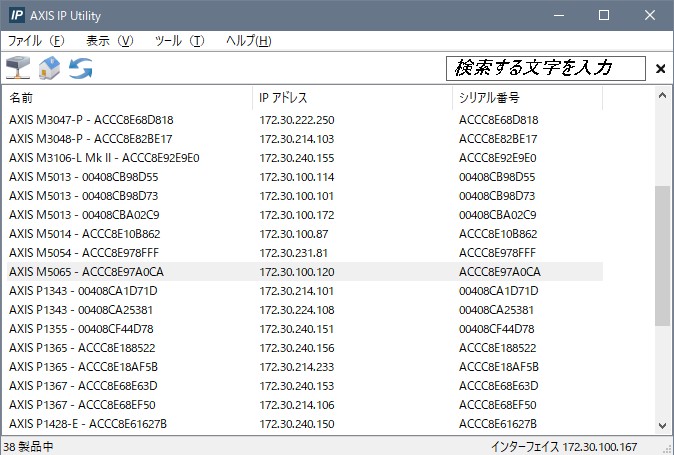Open device home page via house icon

(x=49, y=68)
